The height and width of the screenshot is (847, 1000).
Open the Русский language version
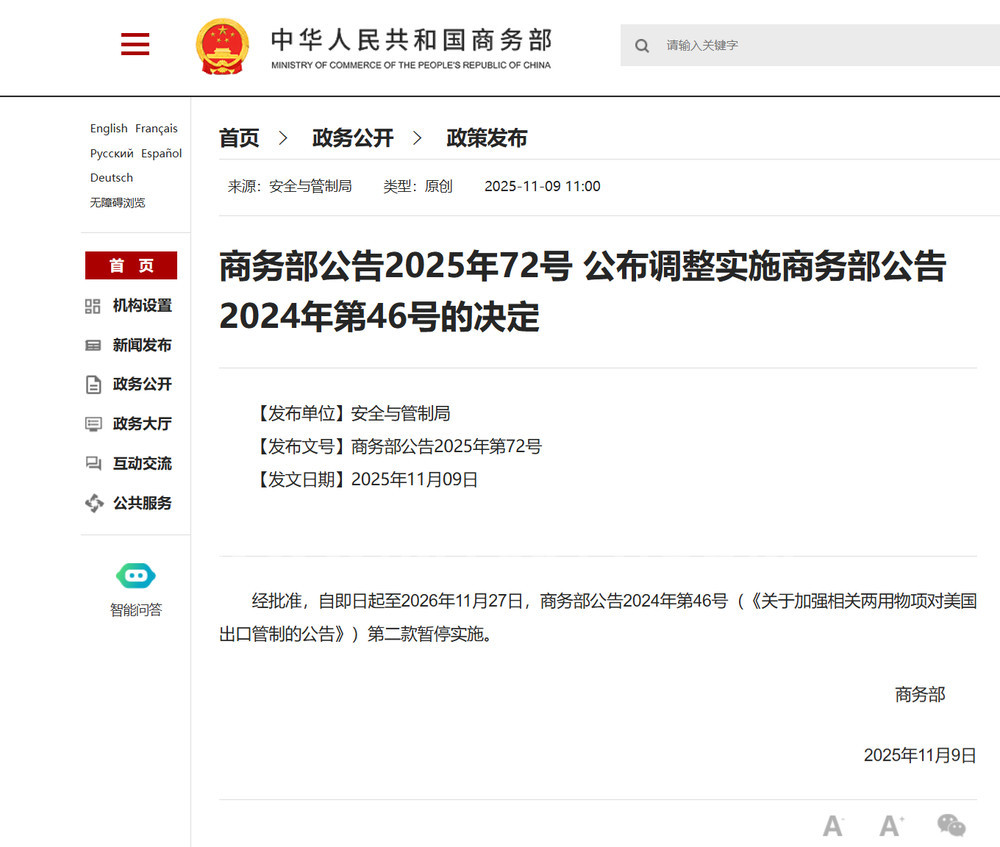(x=111, y=153)
